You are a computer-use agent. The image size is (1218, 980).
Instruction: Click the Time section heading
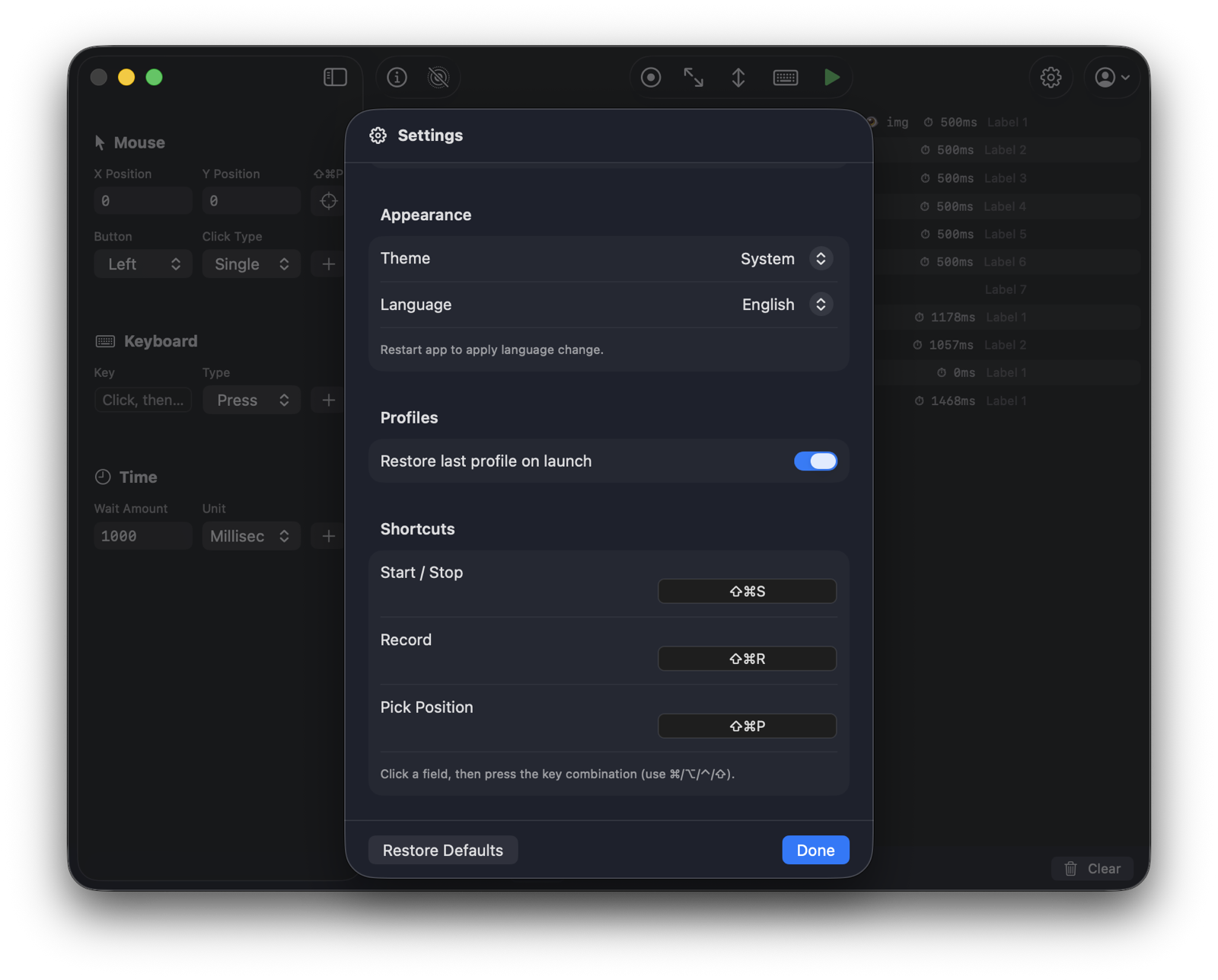[139, 477]
